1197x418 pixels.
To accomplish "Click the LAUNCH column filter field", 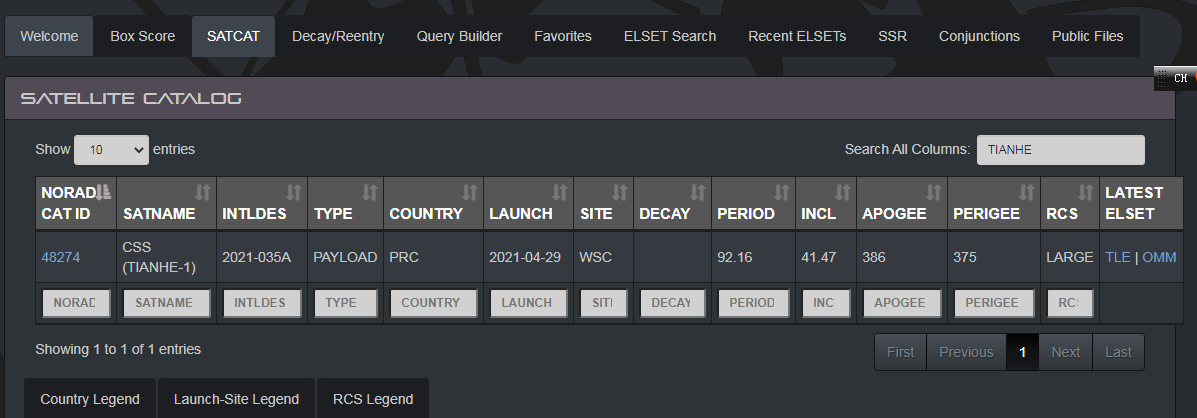I will [x=528, y=303].
